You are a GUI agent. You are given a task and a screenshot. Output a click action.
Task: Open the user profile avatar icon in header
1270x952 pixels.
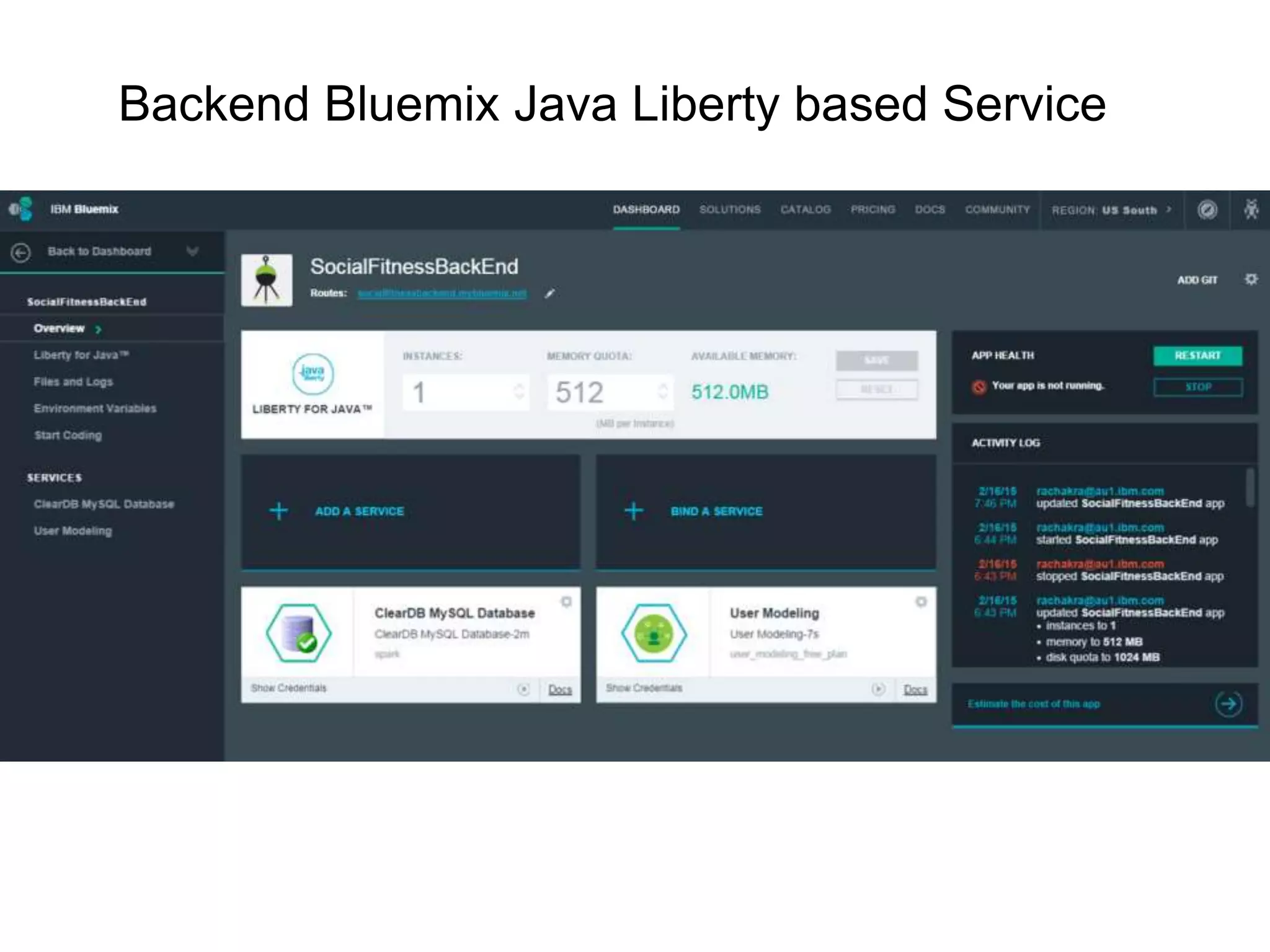click(x=1207, y=209)
